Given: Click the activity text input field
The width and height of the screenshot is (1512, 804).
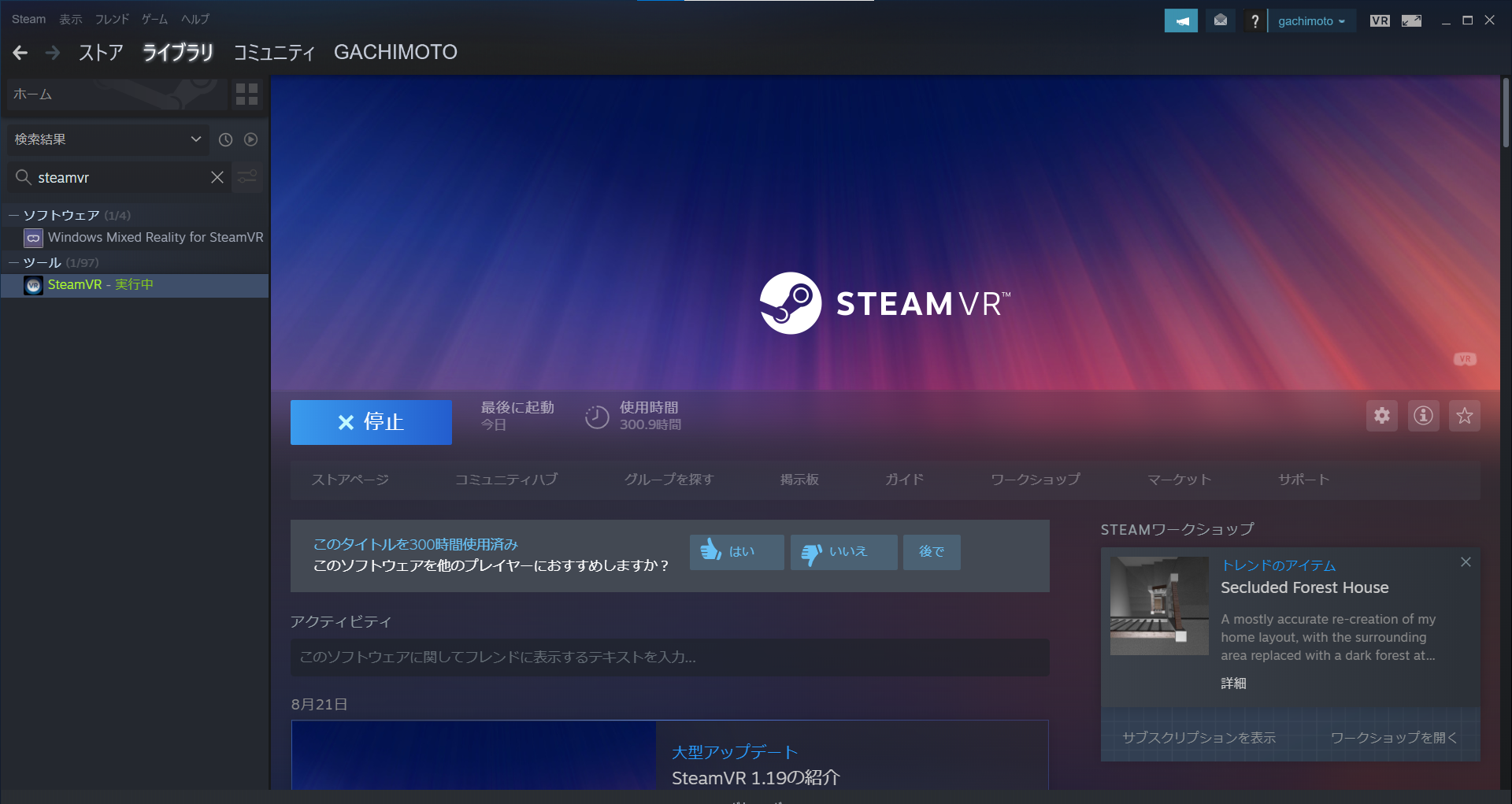Looking at the screenshot, I should tap(669, 658).
